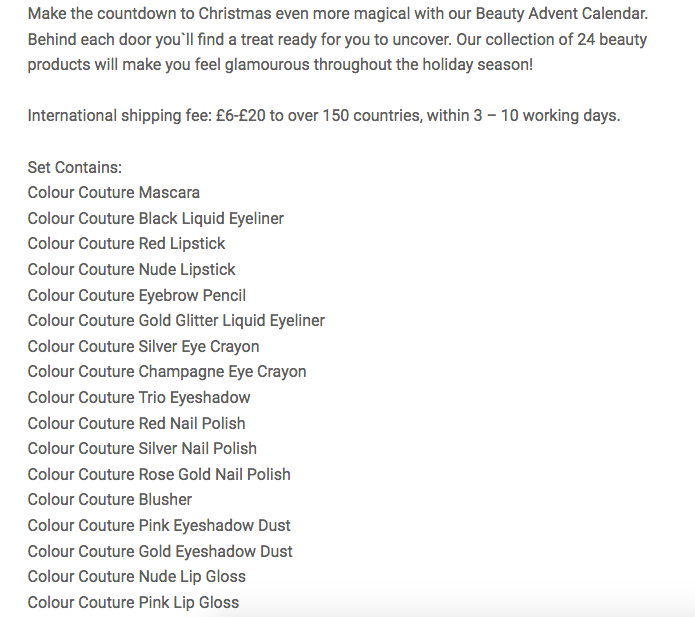The width and height of the screenshot is (695, 617).
Task: Click the Silver Nail Polish line
Action: pyautogui.click(x=142, y=448)
